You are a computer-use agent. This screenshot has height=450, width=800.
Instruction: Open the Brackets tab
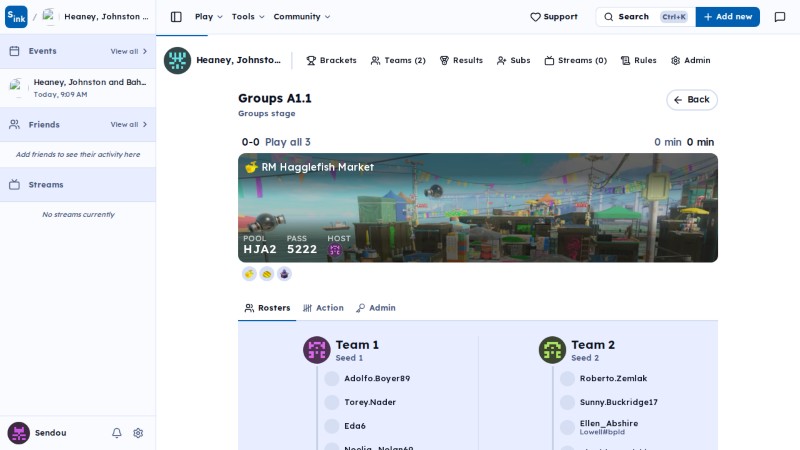[x=331, y=60]
